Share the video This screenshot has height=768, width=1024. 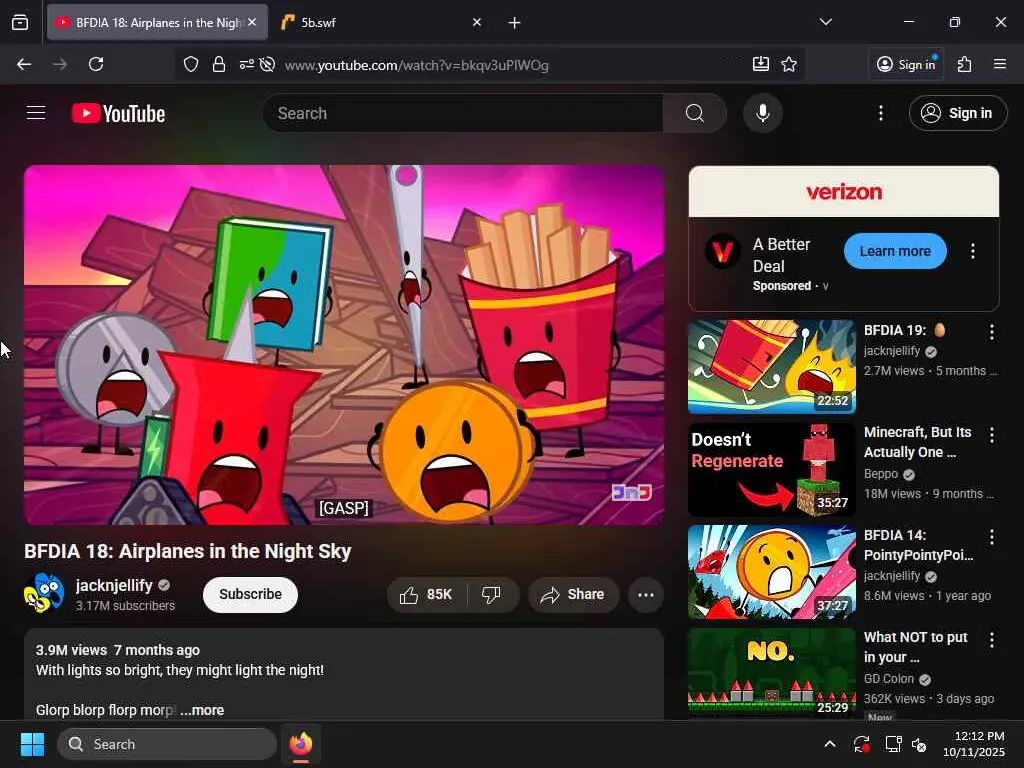[x=573, y=594]
